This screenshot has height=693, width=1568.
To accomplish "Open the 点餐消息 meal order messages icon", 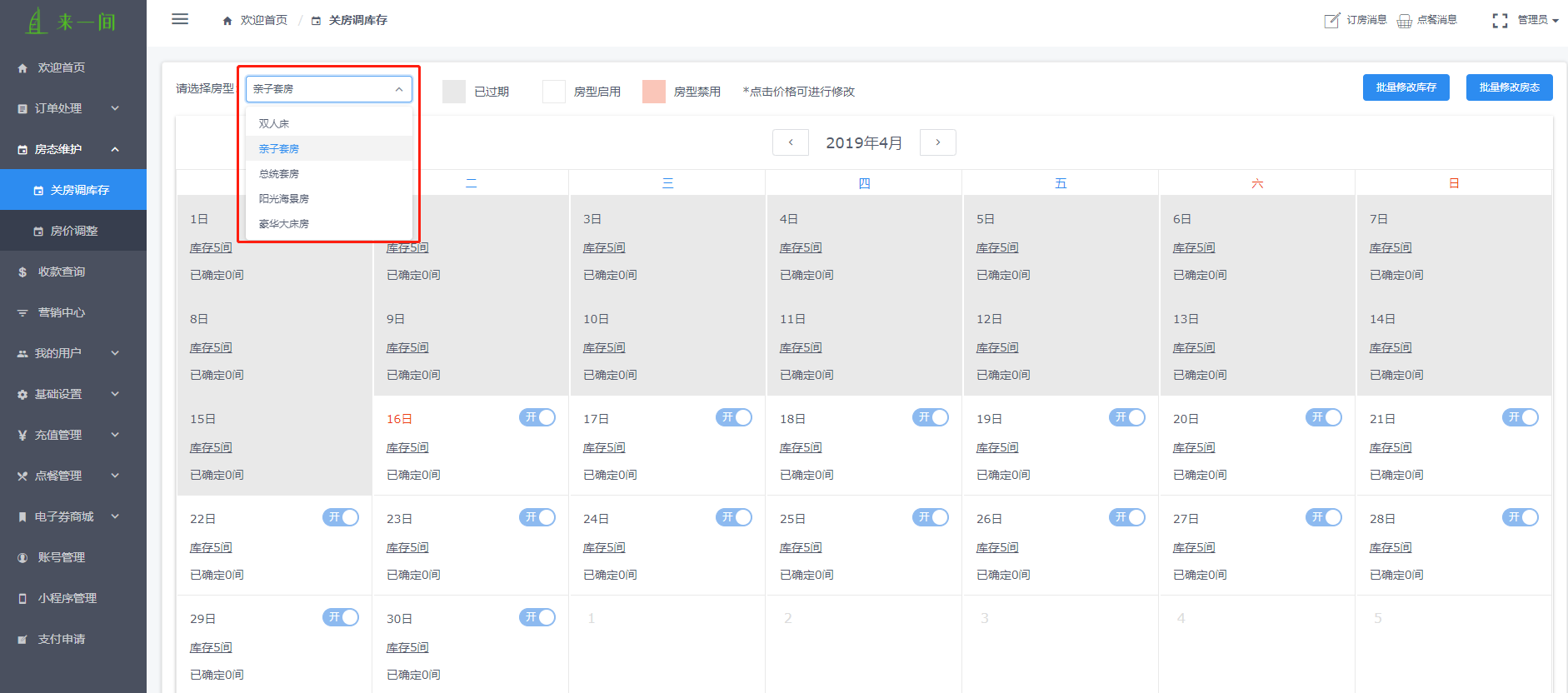I will click(x=1404, y=20).
